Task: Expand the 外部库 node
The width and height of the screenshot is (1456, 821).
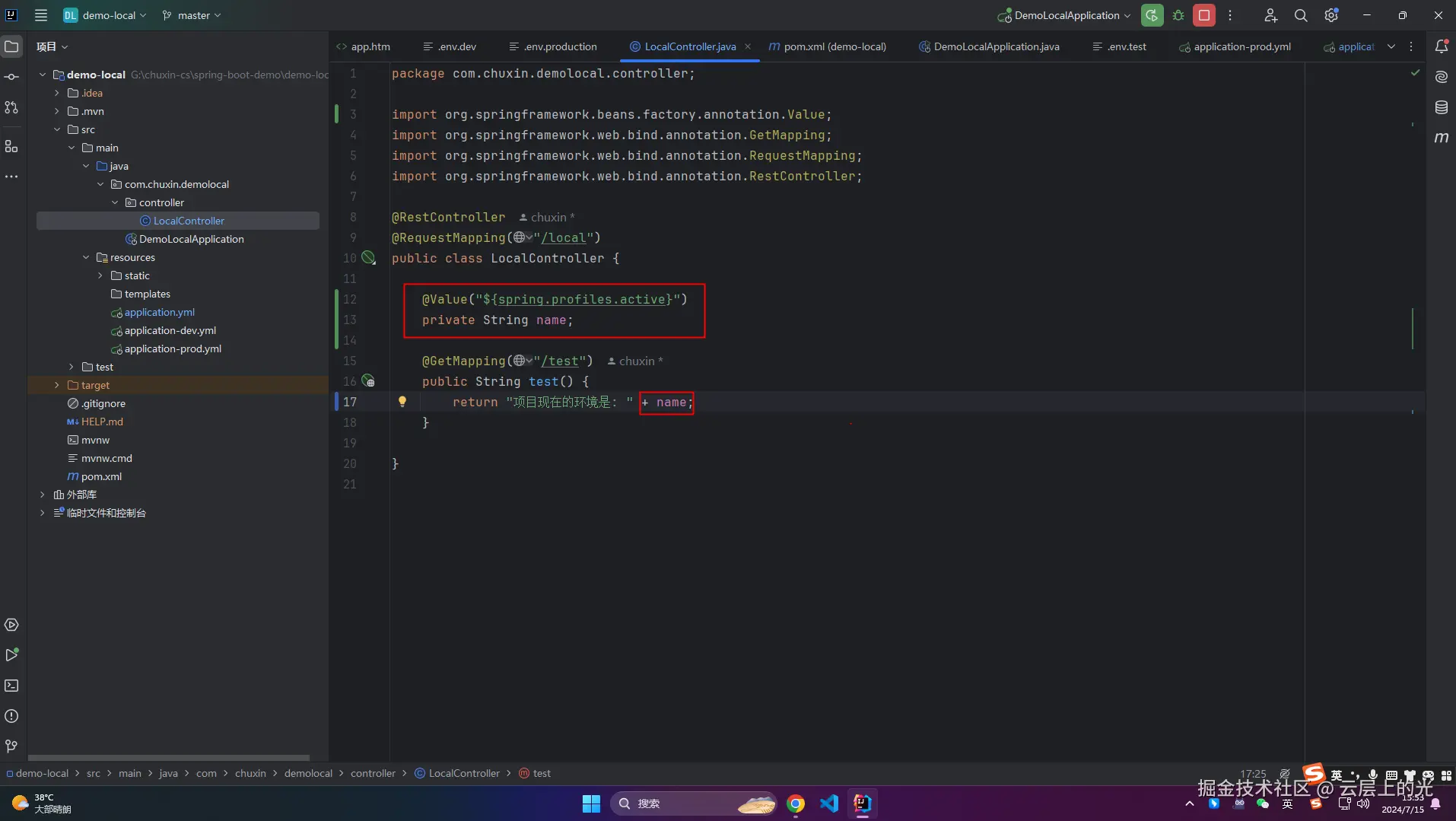Action: tap(42, 495)
